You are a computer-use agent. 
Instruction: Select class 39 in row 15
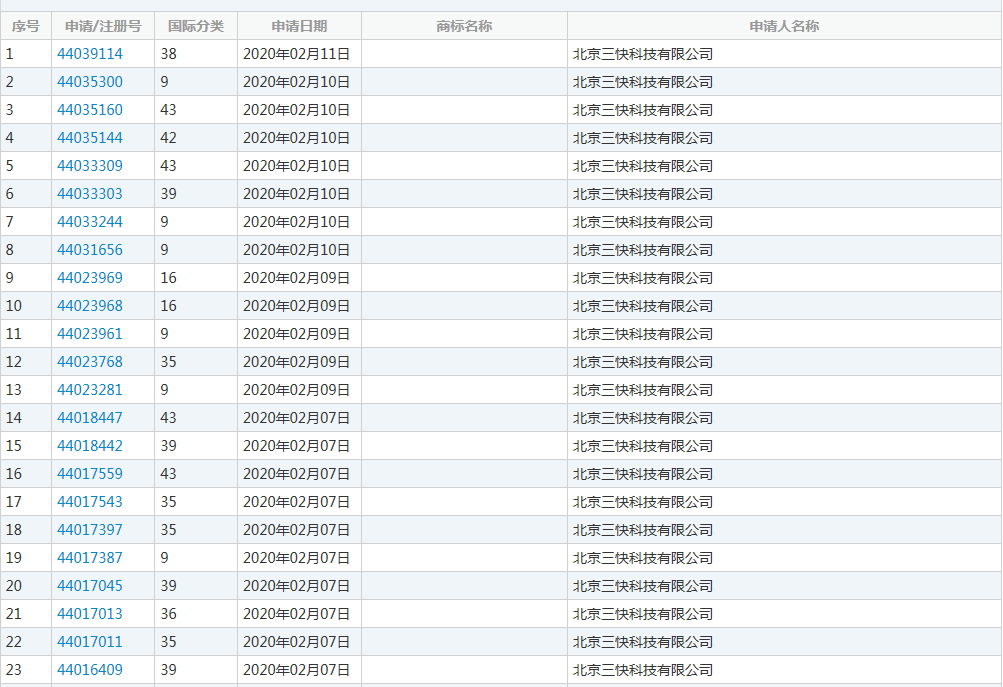pos(168,446)
